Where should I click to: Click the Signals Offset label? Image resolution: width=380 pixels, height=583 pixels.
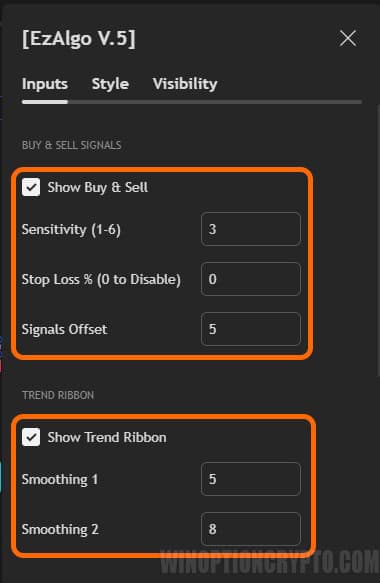point(64,329)
